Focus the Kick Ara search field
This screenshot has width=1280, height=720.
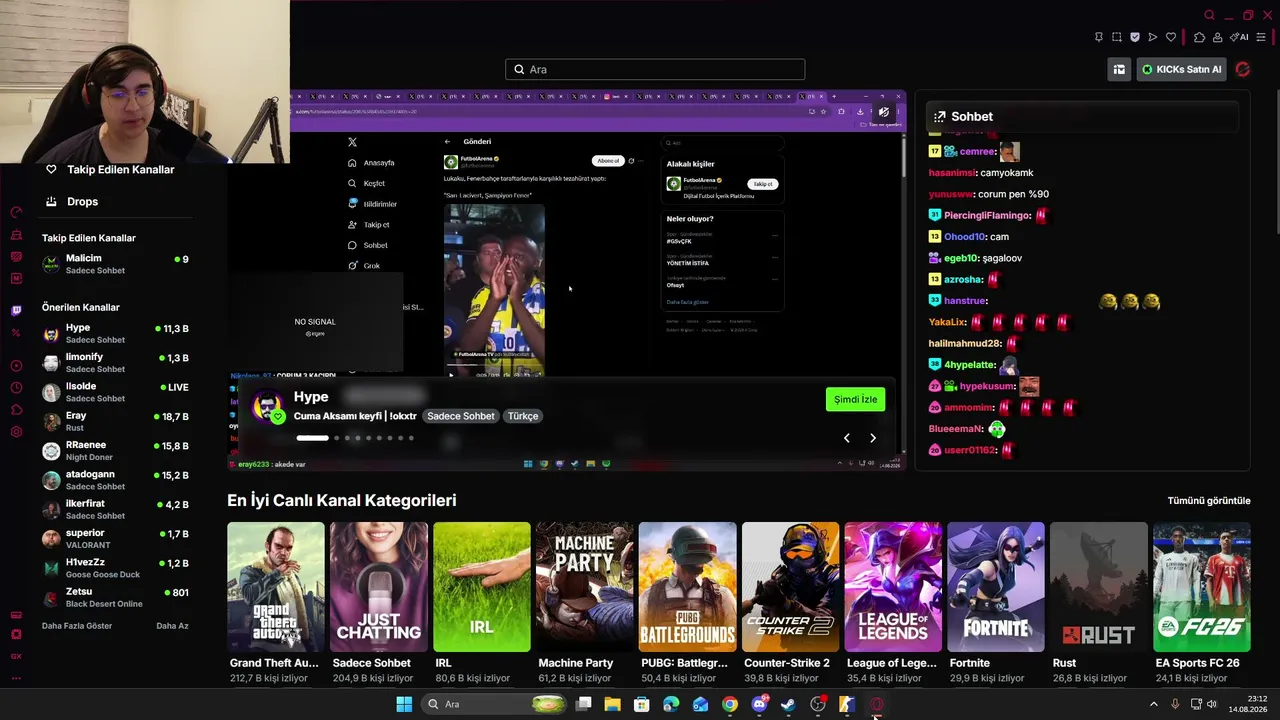click(655, 69)
